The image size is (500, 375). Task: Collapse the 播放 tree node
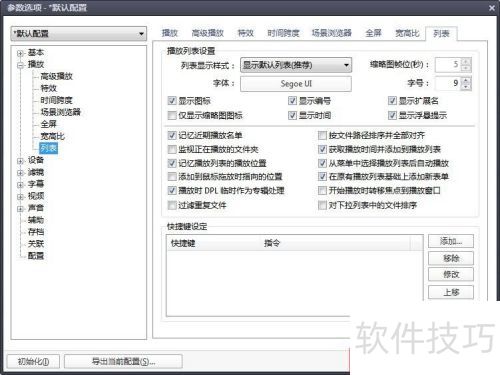pyautogui.click(x=20, y=65)
